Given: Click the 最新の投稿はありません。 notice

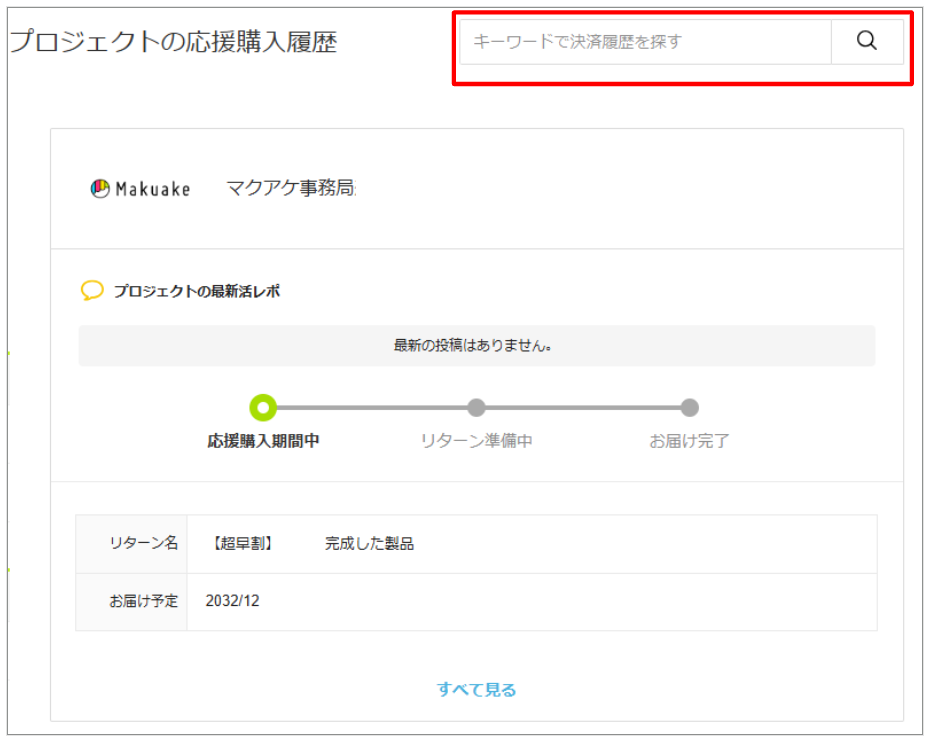Looking at the screenshot, I should click(476, 346).
